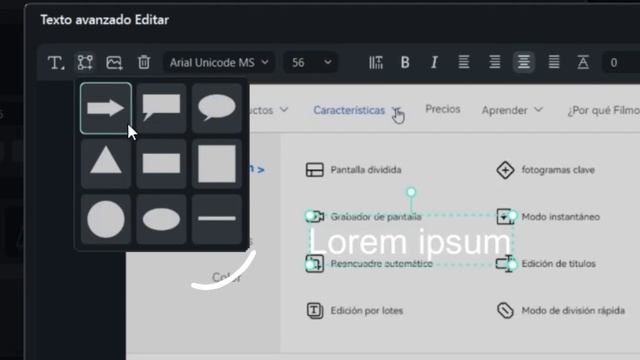Choose the ellipse shape
The width and height of the screenshot is (640, 360).
(x=161, y=219)
